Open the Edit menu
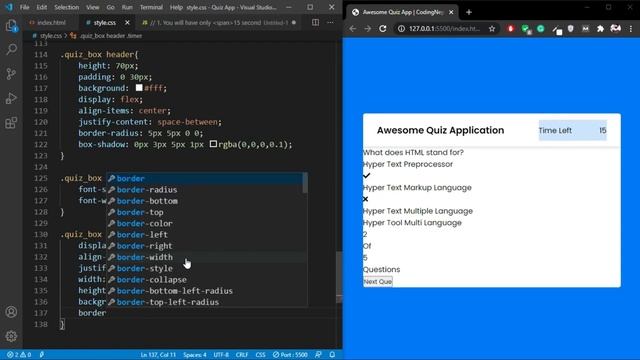Viewport: 640px width, 360px height. [x=42, y=7]
